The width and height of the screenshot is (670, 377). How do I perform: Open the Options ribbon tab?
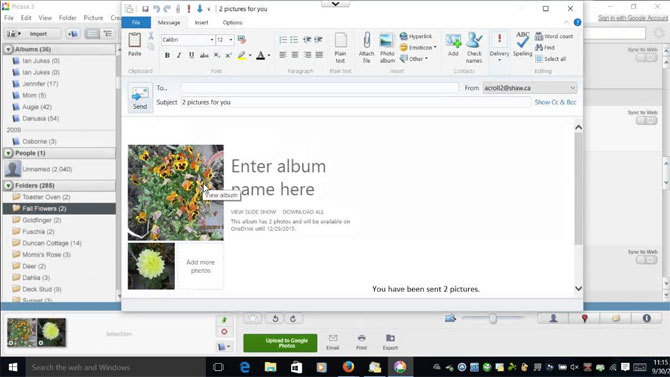[x=232, y=23]
